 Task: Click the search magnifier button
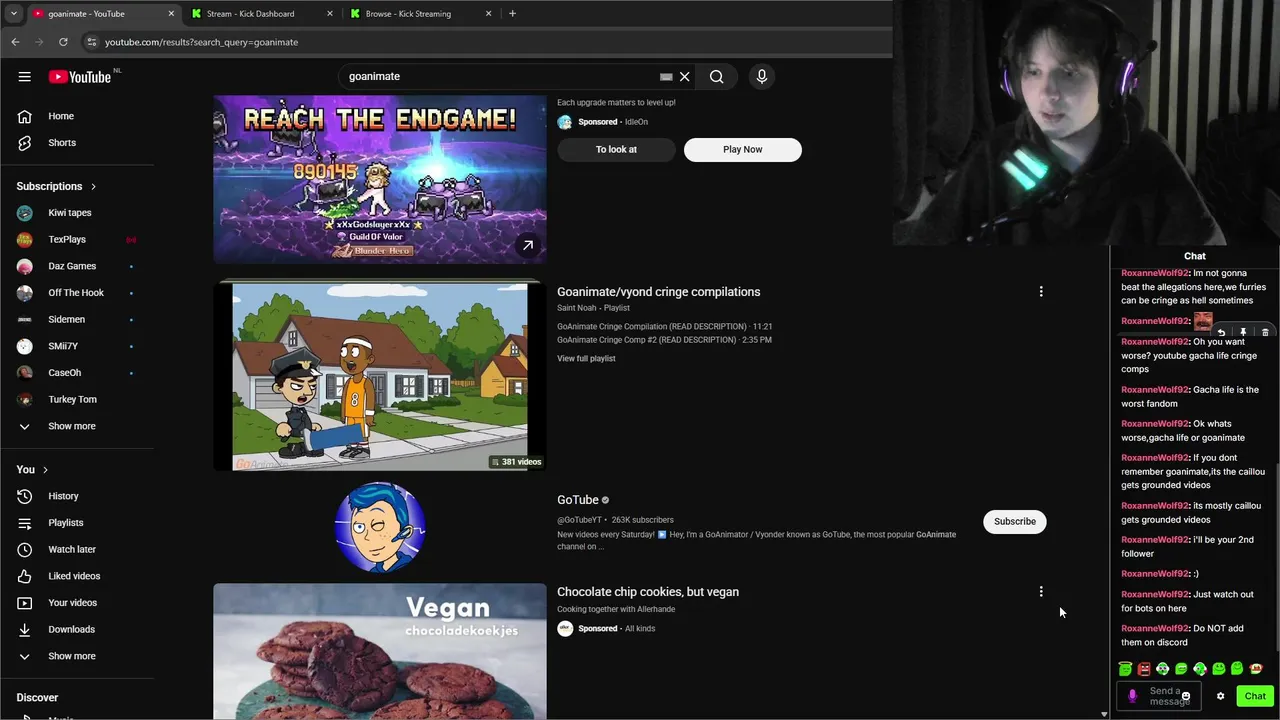(716, 76)
